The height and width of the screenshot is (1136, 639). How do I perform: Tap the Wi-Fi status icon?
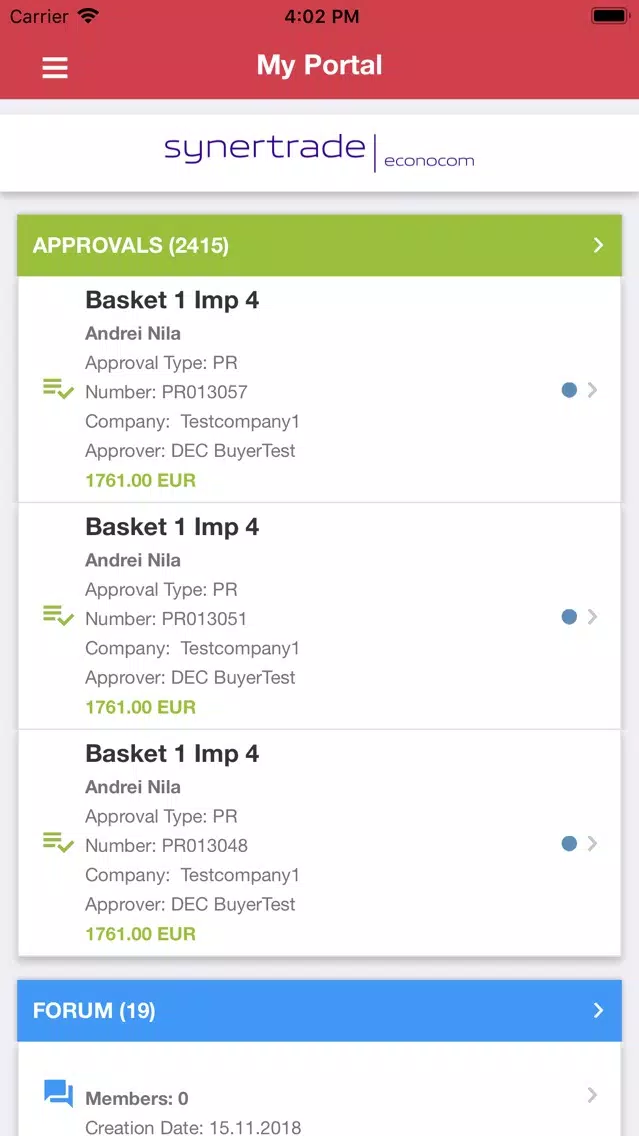click(x=88, y=17)
